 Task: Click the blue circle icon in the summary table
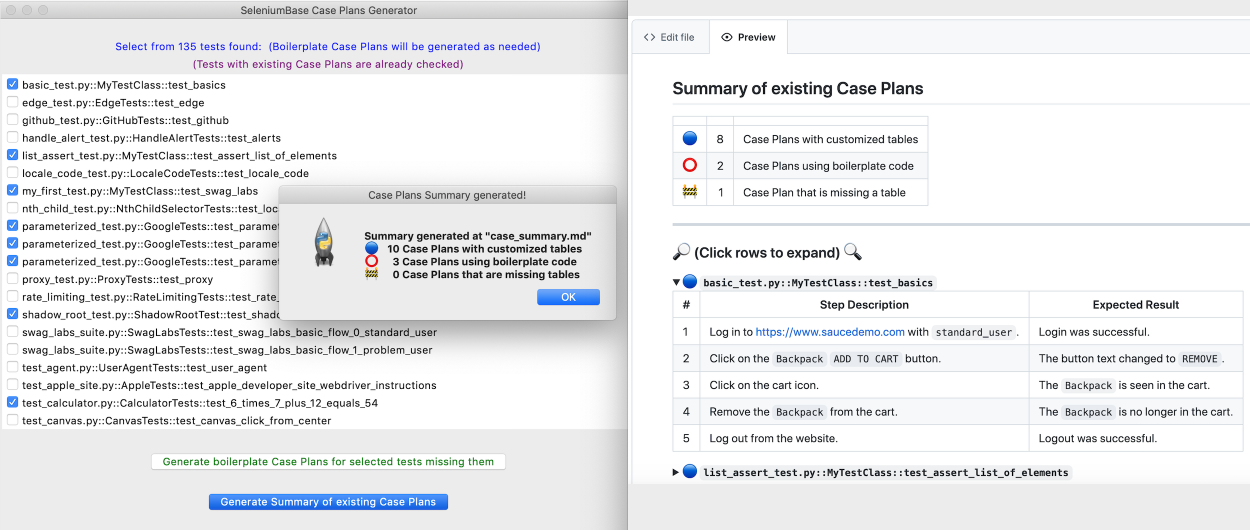(x=689, y=139)
